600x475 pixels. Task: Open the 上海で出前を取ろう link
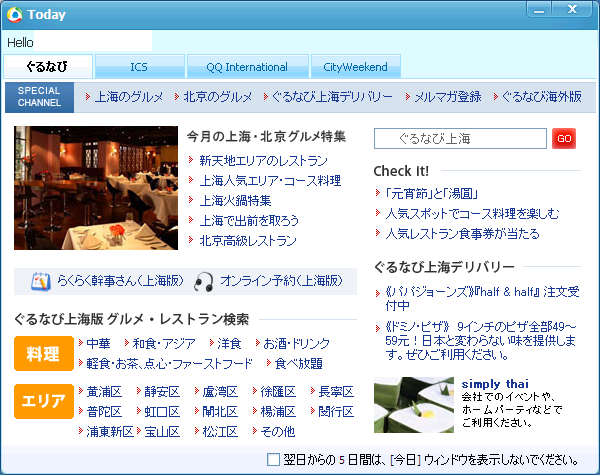coord(249,220)
